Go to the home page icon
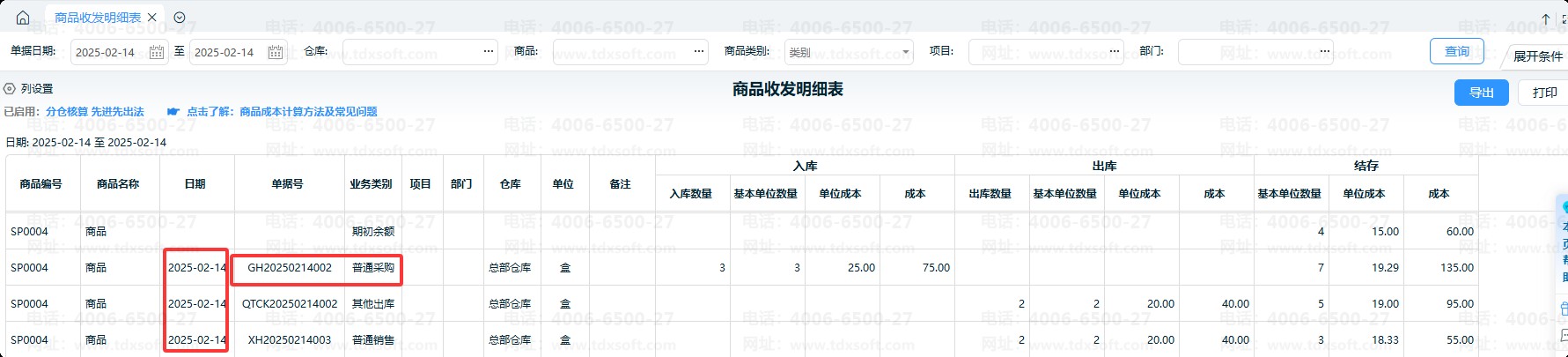1568x357 pixels. (x=23, y=18)
